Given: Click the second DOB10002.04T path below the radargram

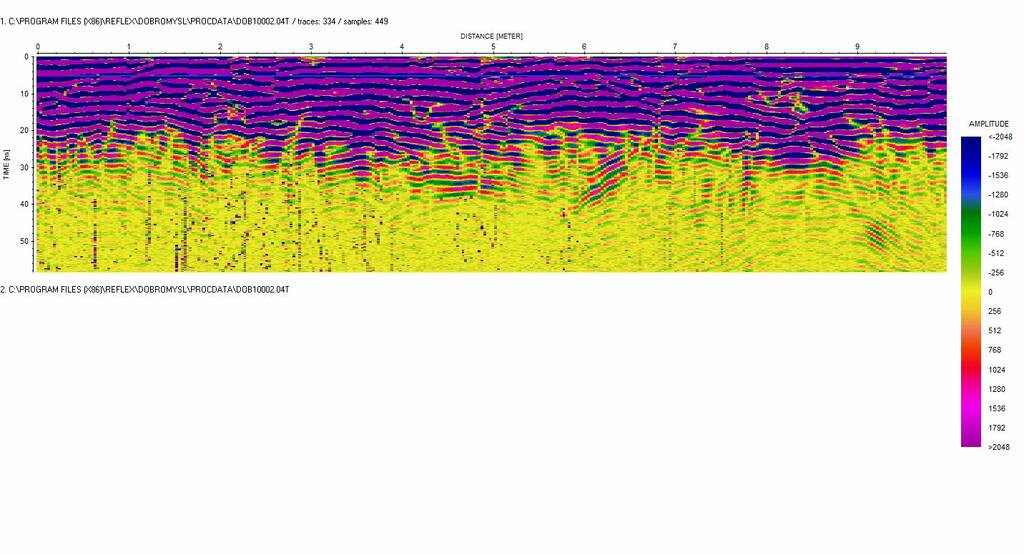Looking at the screenshot, I should coord(144,289).
